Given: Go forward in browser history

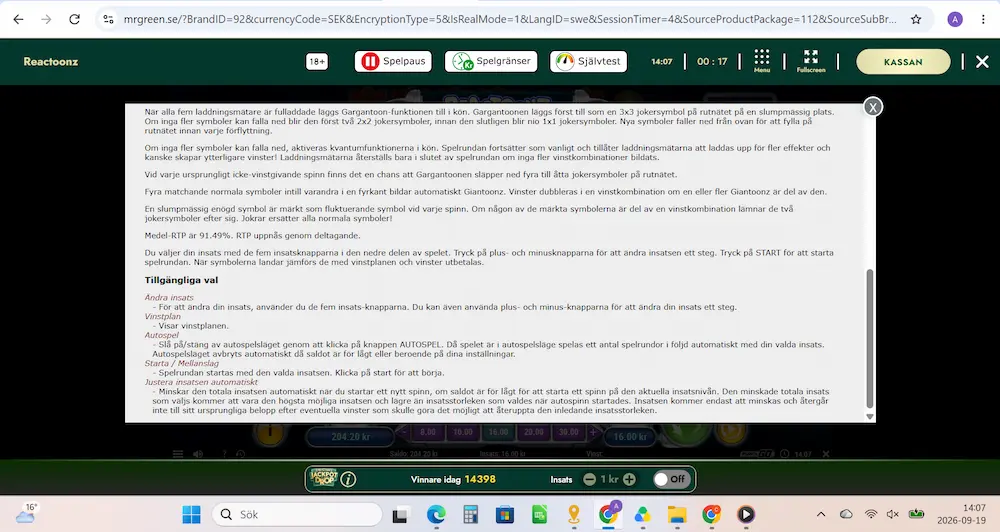Looking at the screenshot, I should coord(47,19).
